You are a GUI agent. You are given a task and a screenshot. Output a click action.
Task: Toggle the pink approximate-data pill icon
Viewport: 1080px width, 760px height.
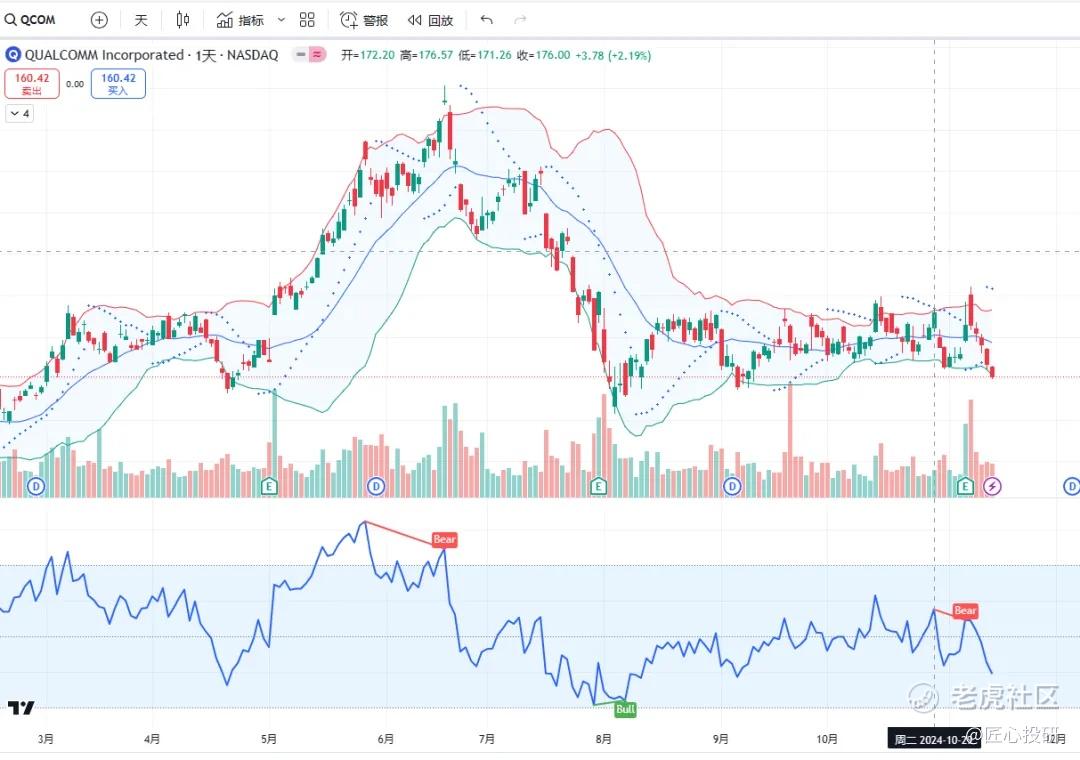(x=317, y=54)
